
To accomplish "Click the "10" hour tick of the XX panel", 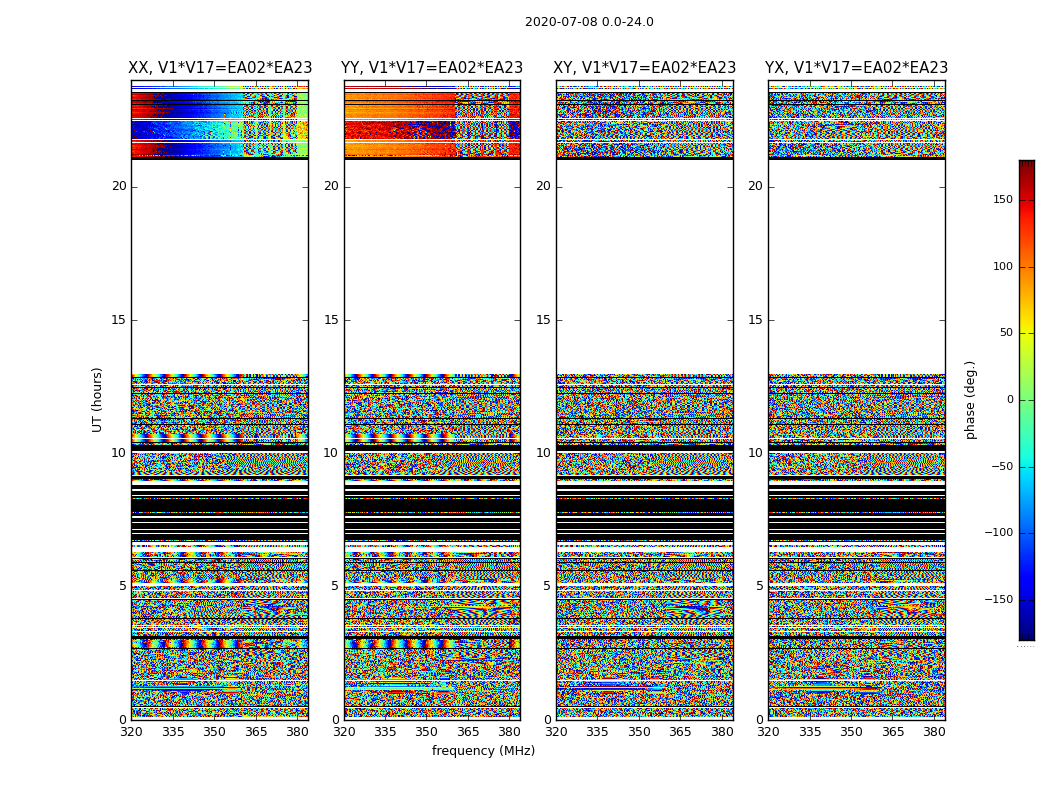I will (x=119, y=453).
